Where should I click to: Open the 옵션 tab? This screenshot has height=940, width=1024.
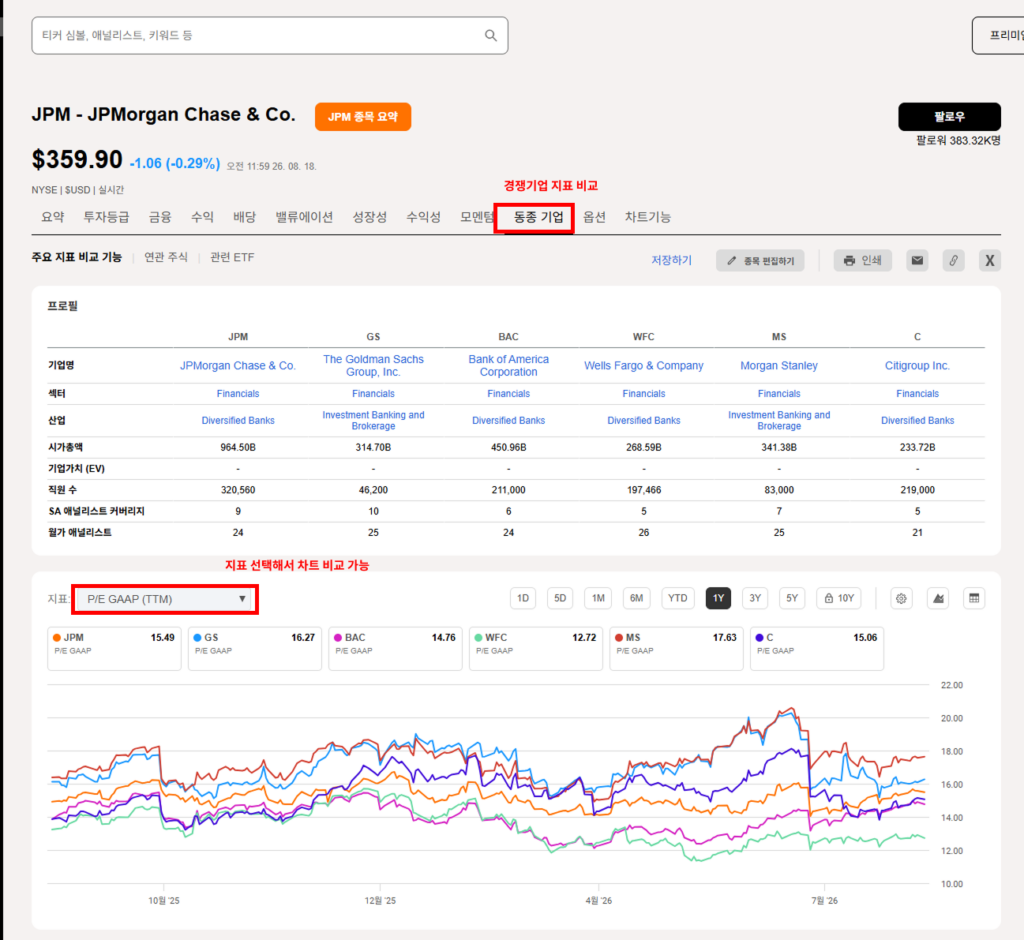coord(594,217)
